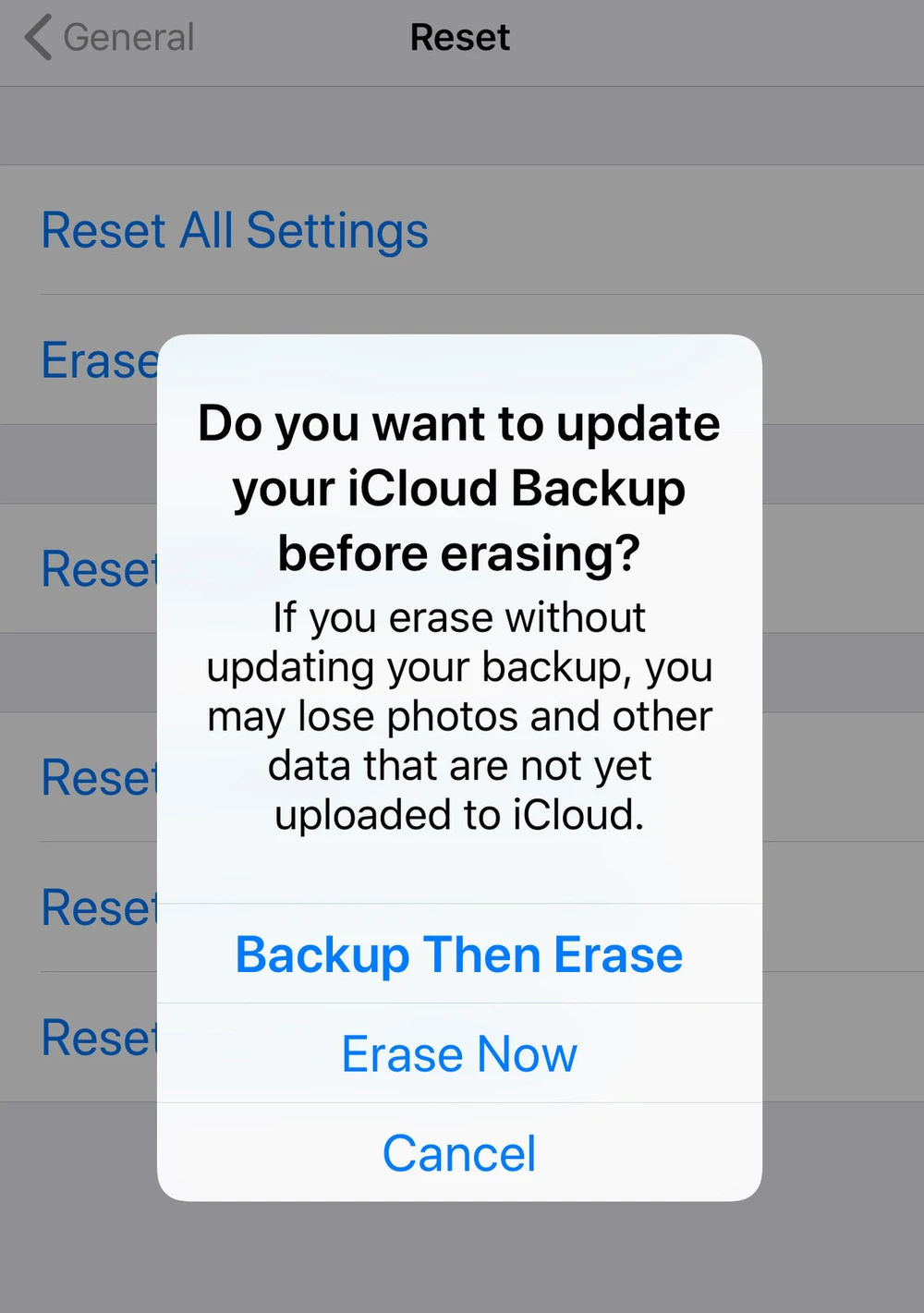Tap the "If you erase without" text line
924x1313 pixels.
[459, 617]
